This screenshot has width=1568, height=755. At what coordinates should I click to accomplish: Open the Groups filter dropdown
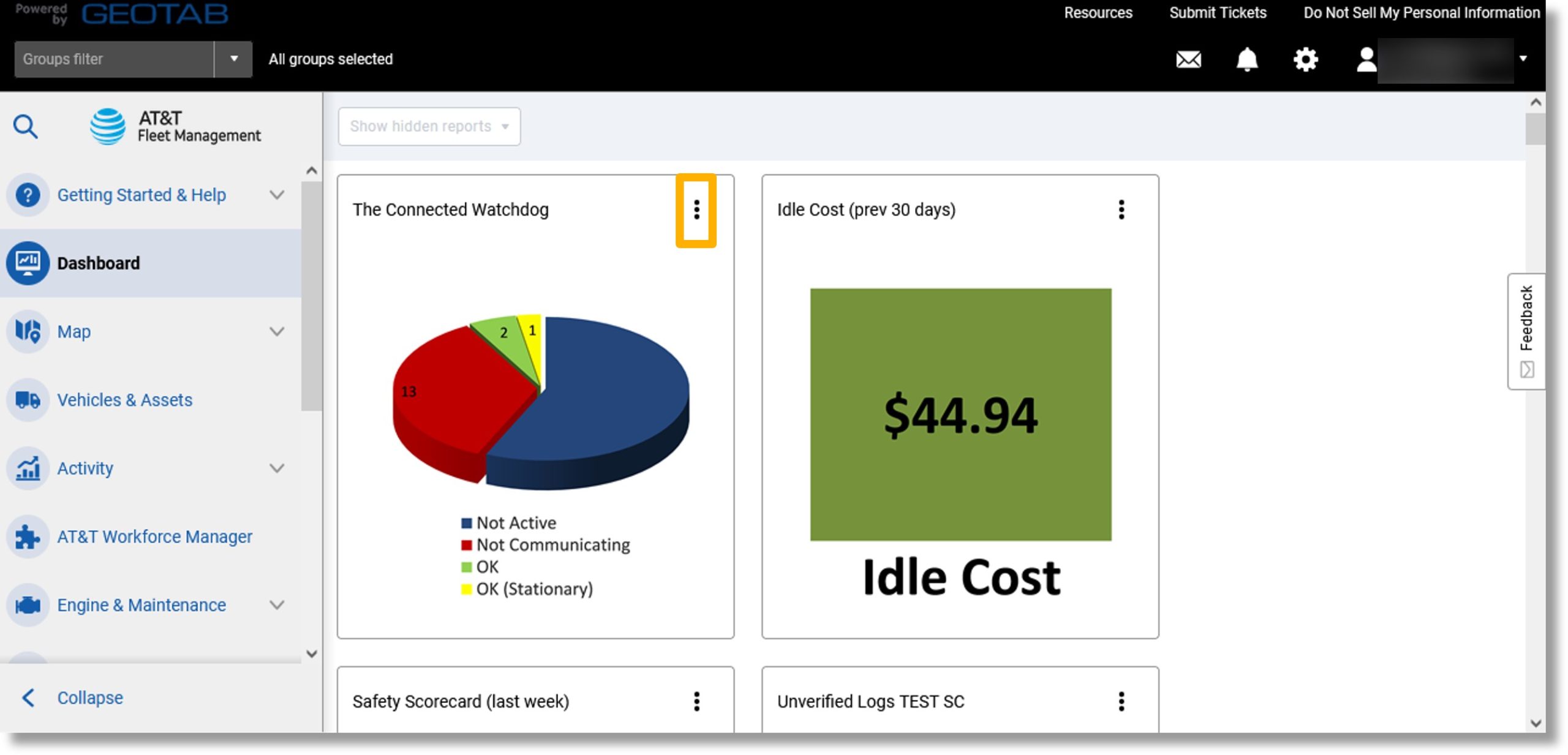click(231, 59)
